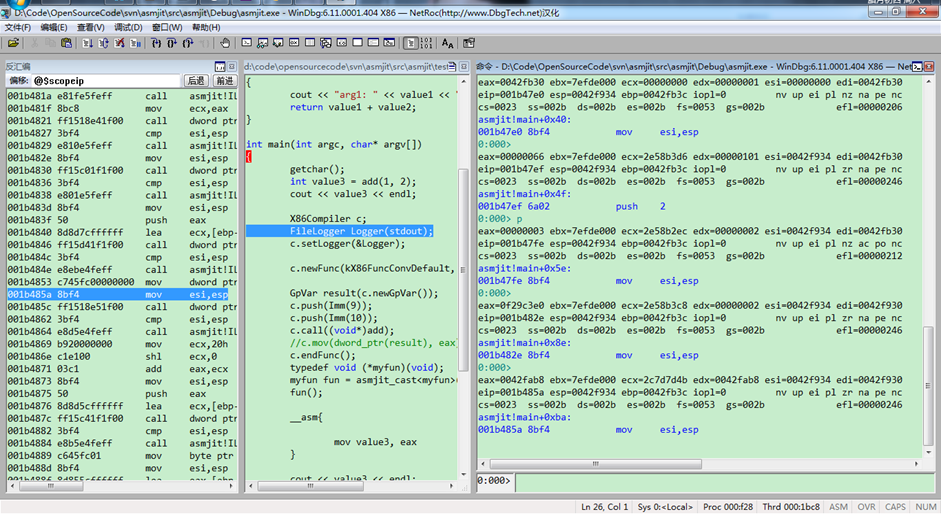The image size is (941, 514).
Task: Click 'Proc 000:f28' status bar entry
Action: tap(727, 507)
